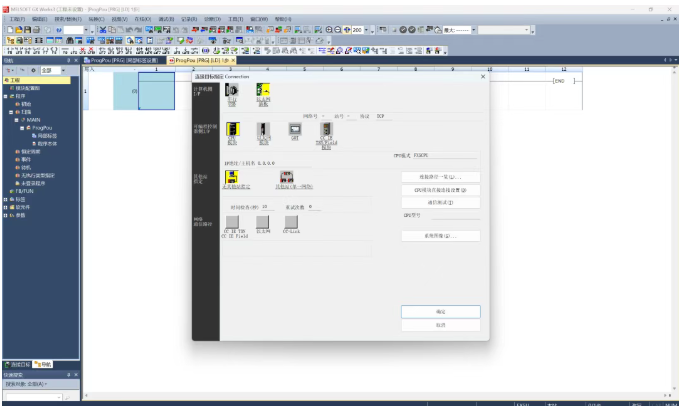Select the Ethernet board interface icon
This screenshot has width=682, height=406.
pos(263,91)
